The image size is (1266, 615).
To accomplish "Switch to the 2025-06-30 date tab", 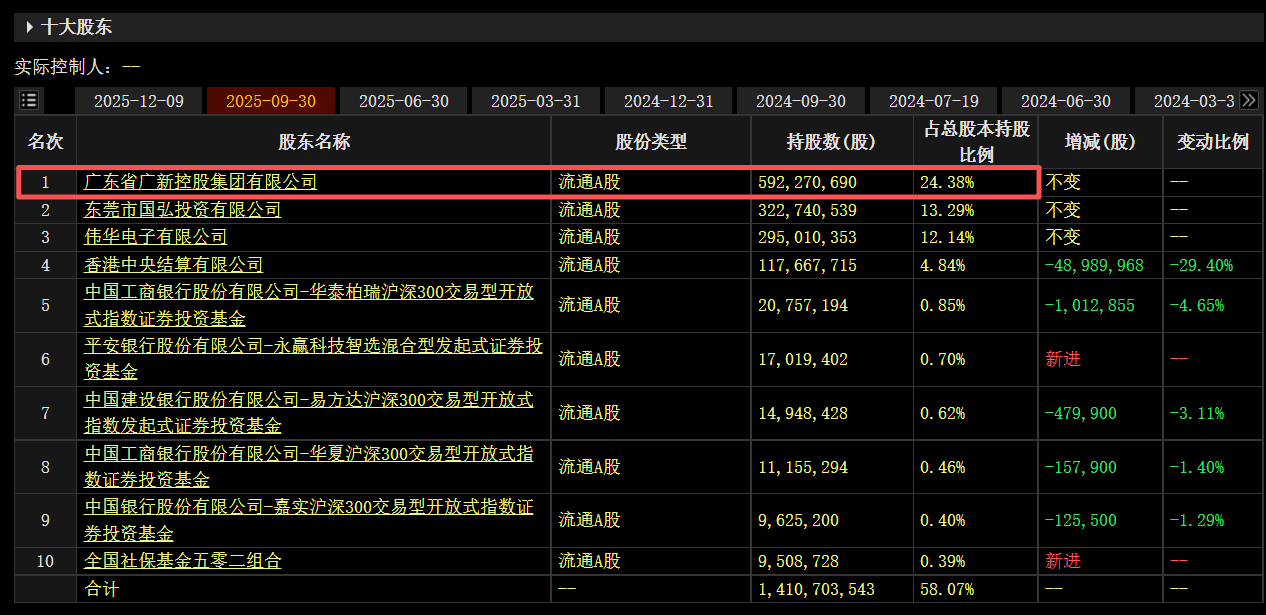I will [x=403, y=100].
